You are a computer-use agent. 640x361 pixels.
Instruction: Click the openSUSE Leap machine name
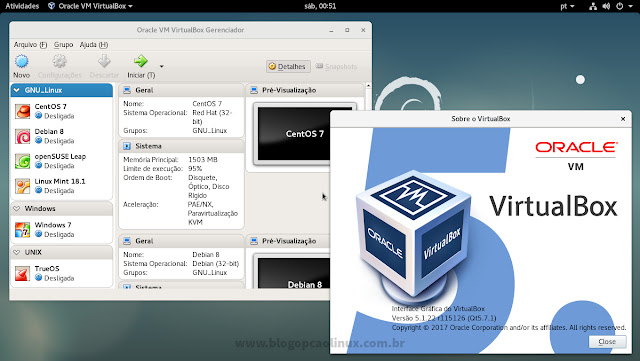coord(60,156)
